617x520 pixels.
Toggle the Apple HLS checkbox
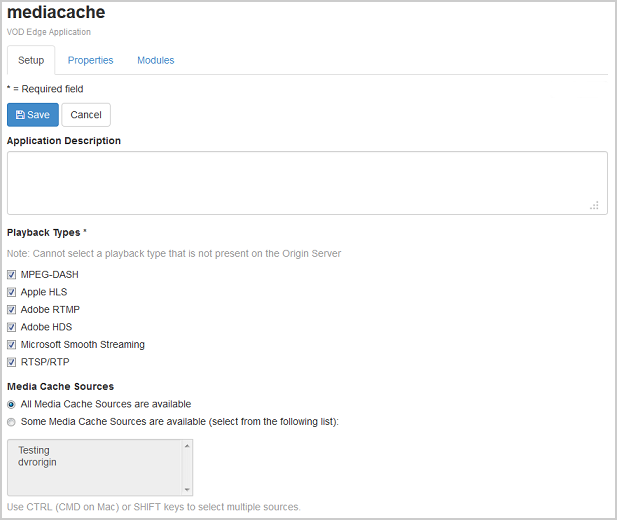point(12,292)
